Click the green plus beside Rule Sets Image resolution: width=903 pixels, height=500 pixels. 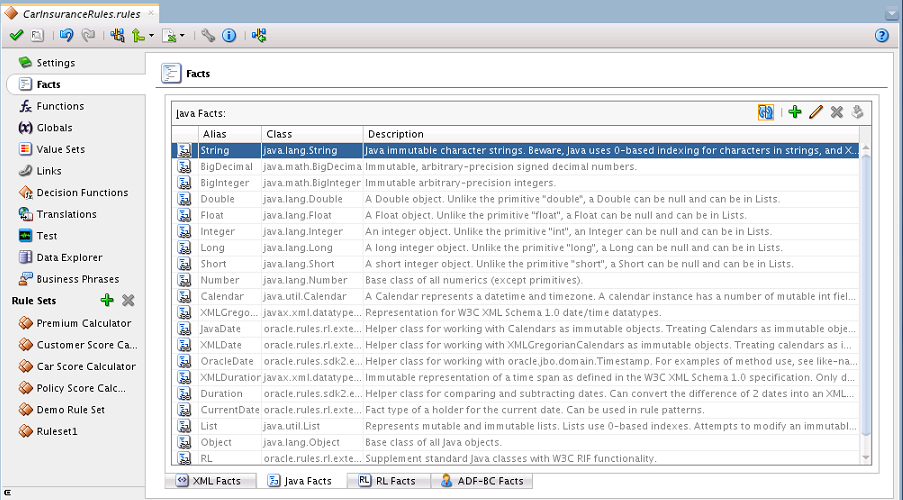(107, 301)
